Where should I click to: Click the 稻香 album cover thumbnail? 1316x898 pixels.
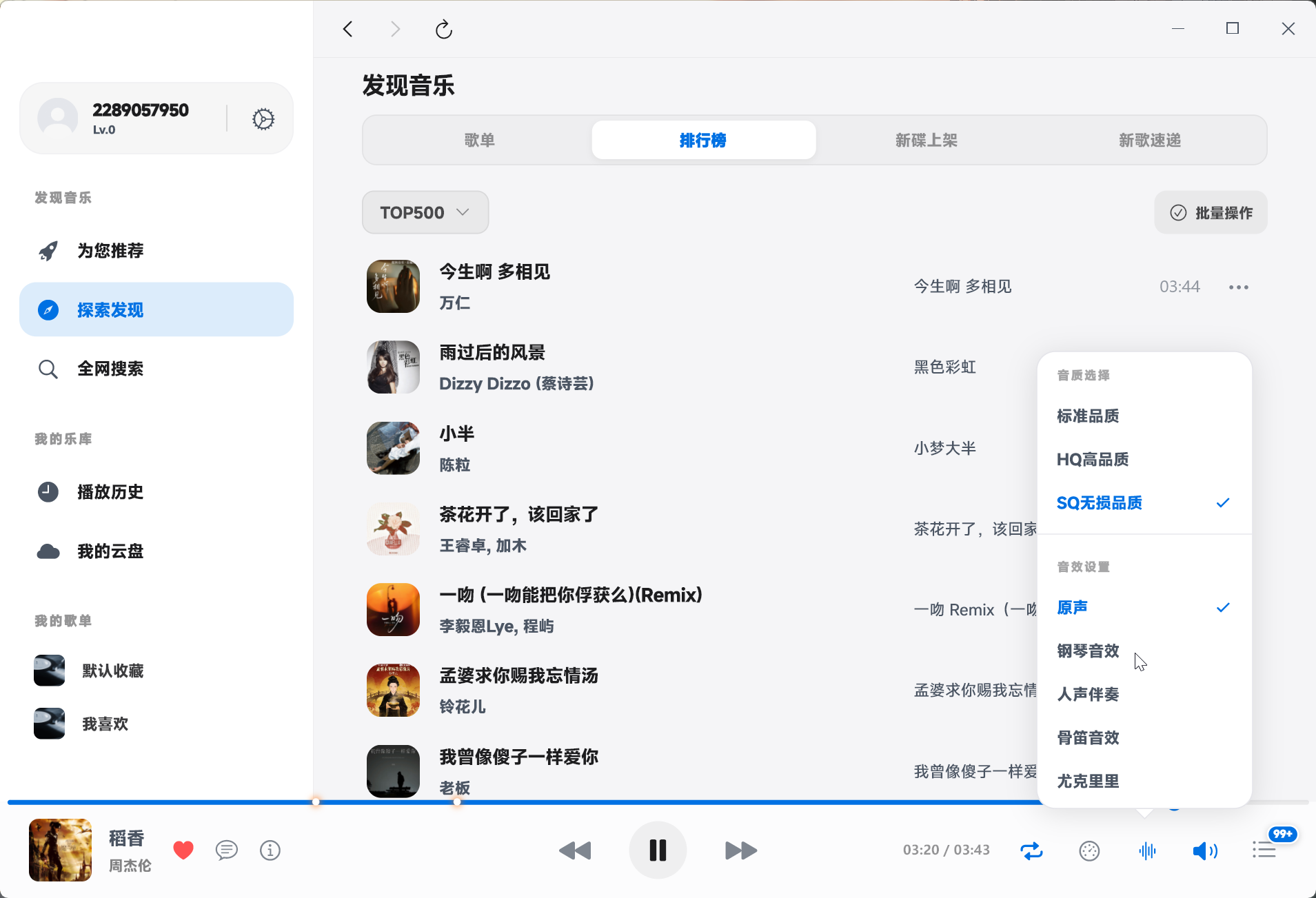(x=60, y=850)
